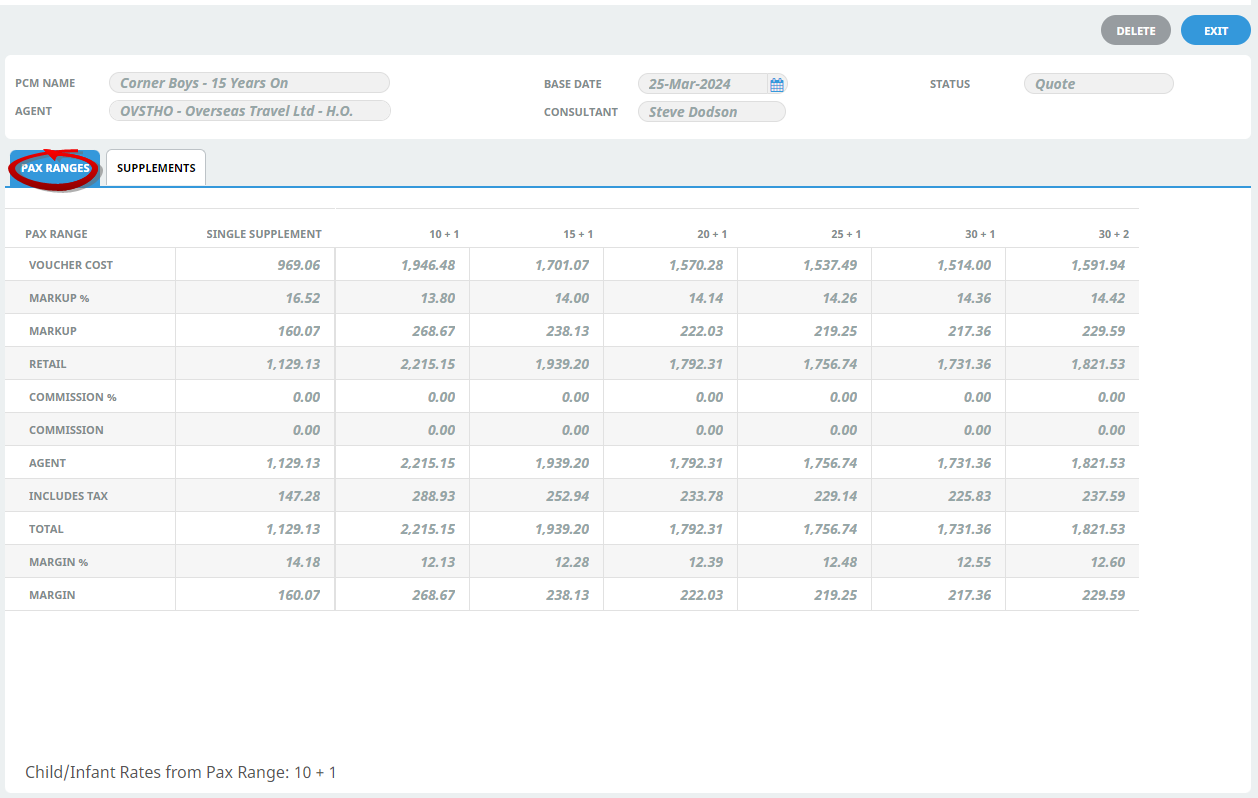The height and width of the screenshot is (798, 1258).
Task: Click the PCM Name field
Action: pos(249,83)
